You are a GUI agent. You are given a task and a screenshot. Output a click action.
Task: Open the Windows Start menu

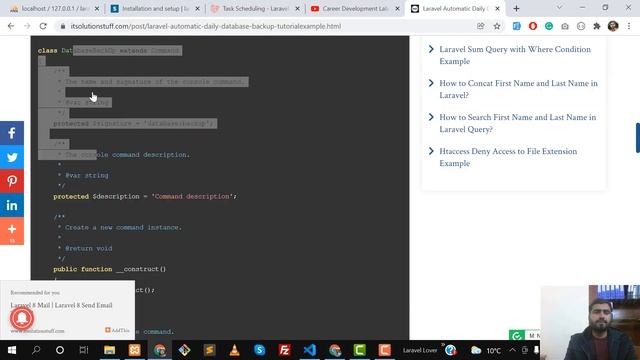pyautogui.click(x=12, y=350)
